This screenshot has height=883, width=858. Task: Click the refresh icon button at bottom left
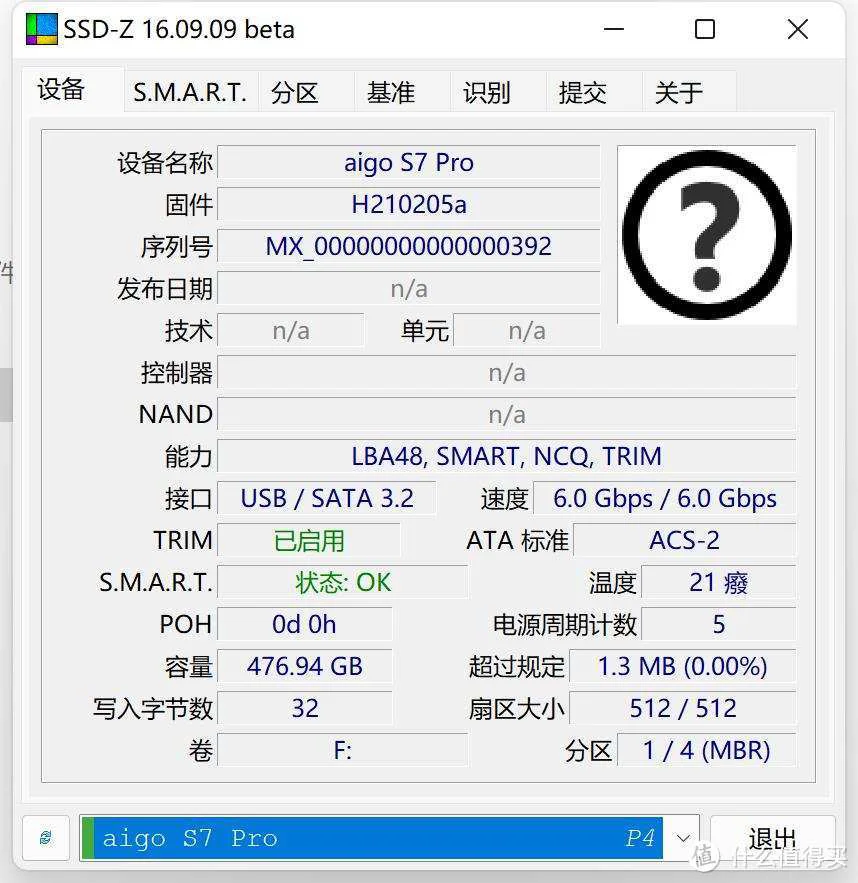(x=46, y=837)
